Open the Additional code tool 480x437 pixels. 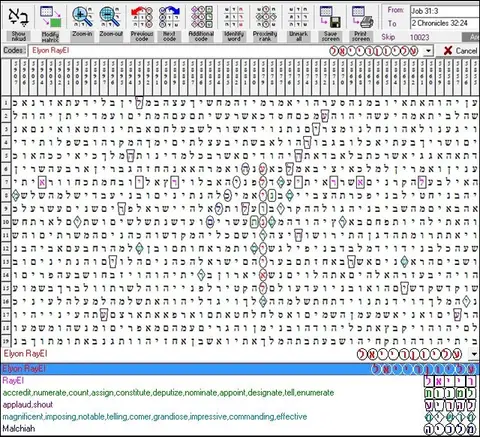pos(201,17)
